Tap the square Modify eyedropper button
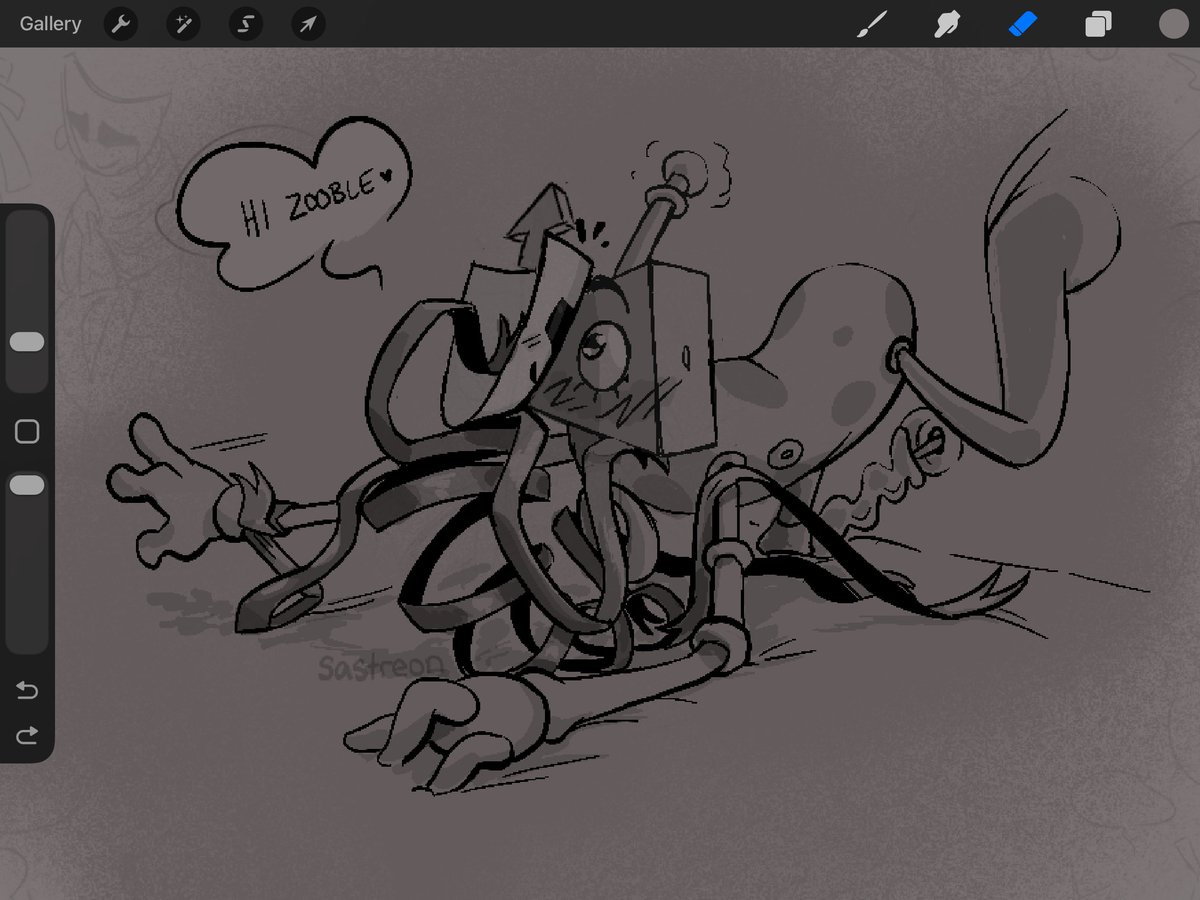The image size is (1200, 900). tap(27, 432)
